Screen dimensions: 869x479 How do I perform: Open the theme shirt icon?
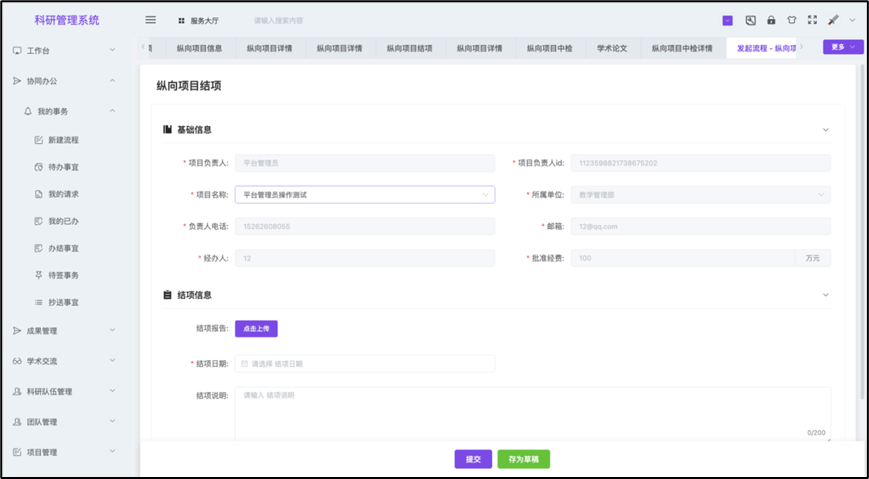(x=792, y=20)
